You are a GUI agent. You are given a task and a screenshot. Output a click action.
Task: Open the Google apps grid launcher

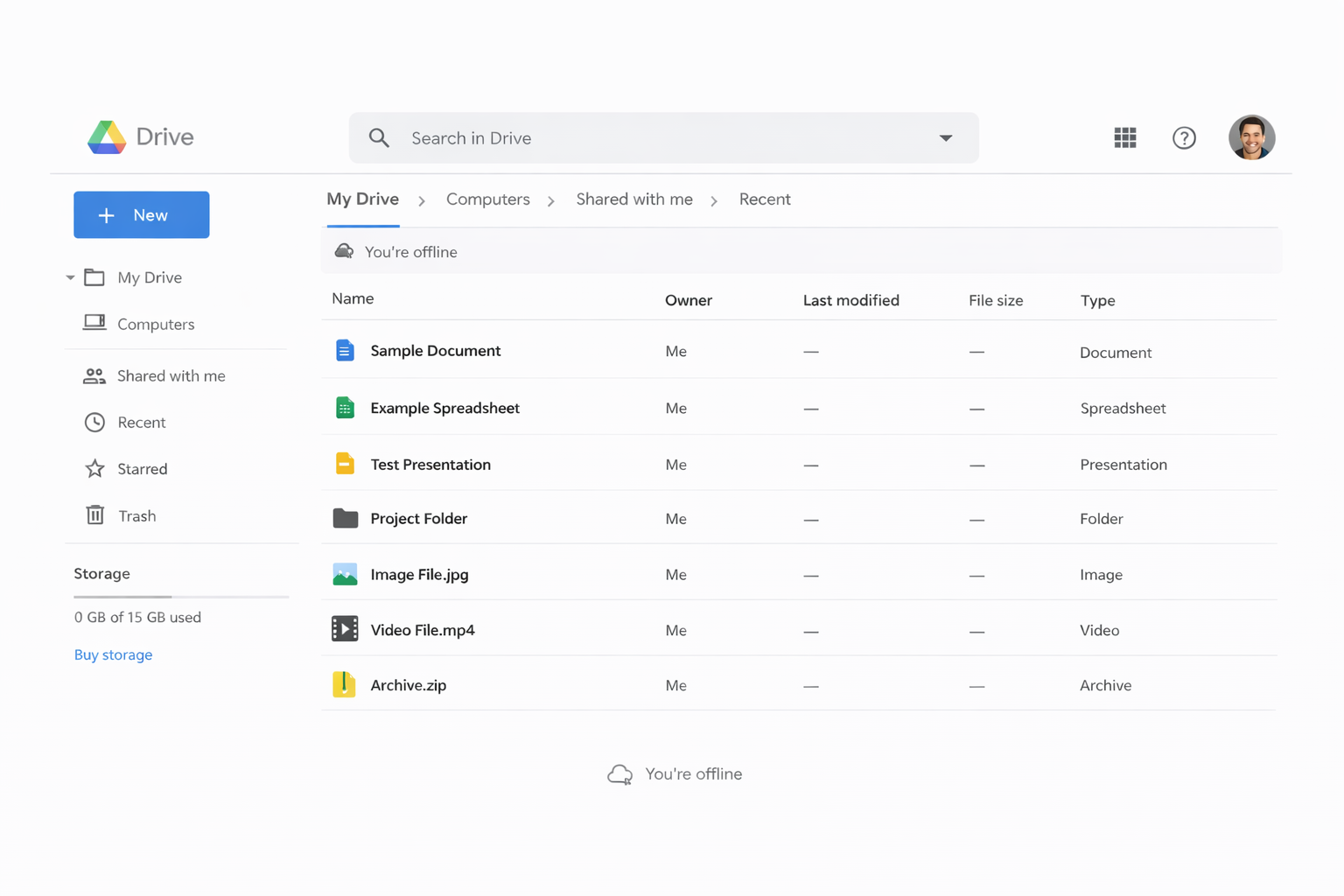click(x=1124, y=137)
